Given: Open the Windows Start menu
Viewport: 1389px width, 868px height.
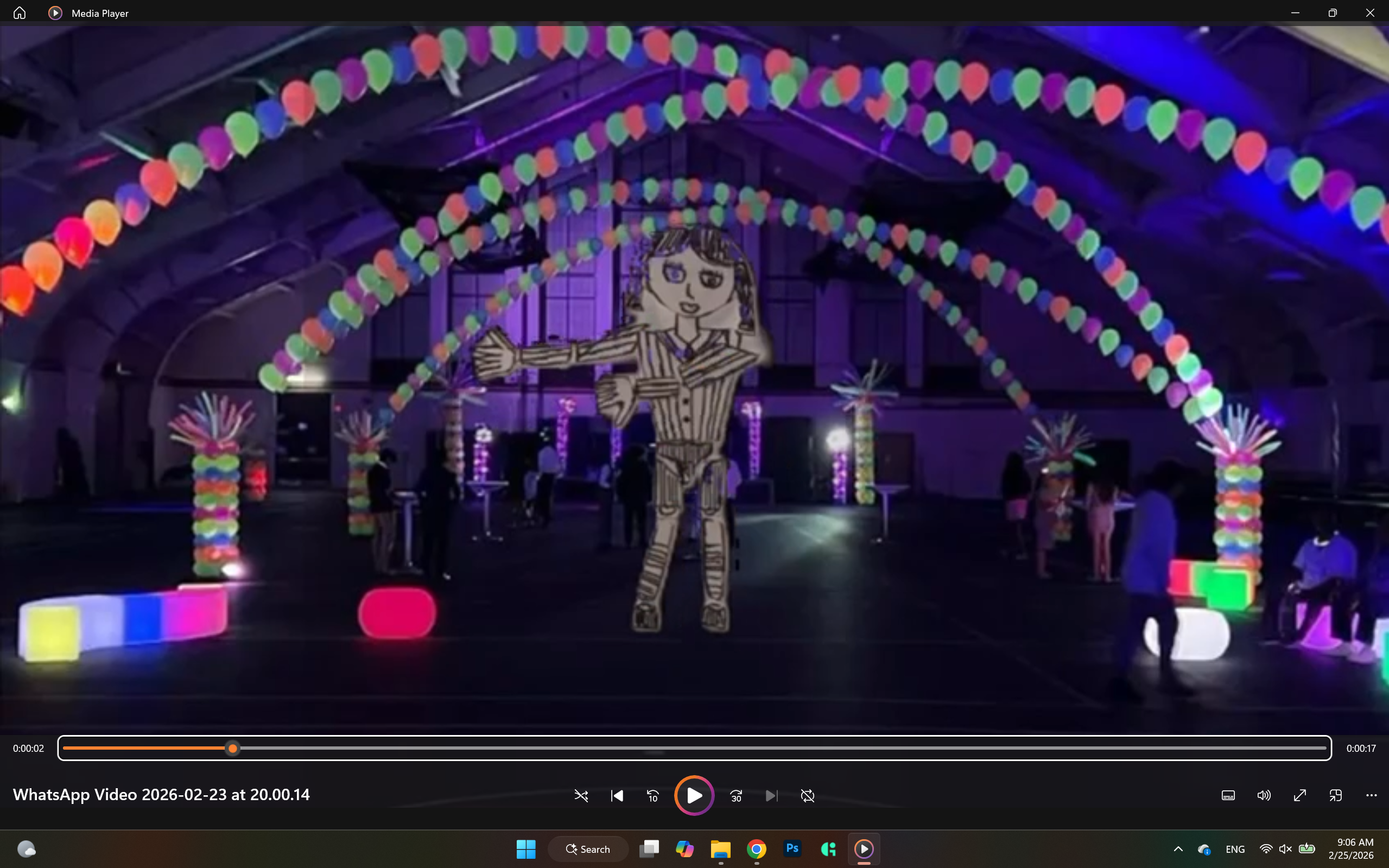Looking at the screenshot, I should click(526, 849).
